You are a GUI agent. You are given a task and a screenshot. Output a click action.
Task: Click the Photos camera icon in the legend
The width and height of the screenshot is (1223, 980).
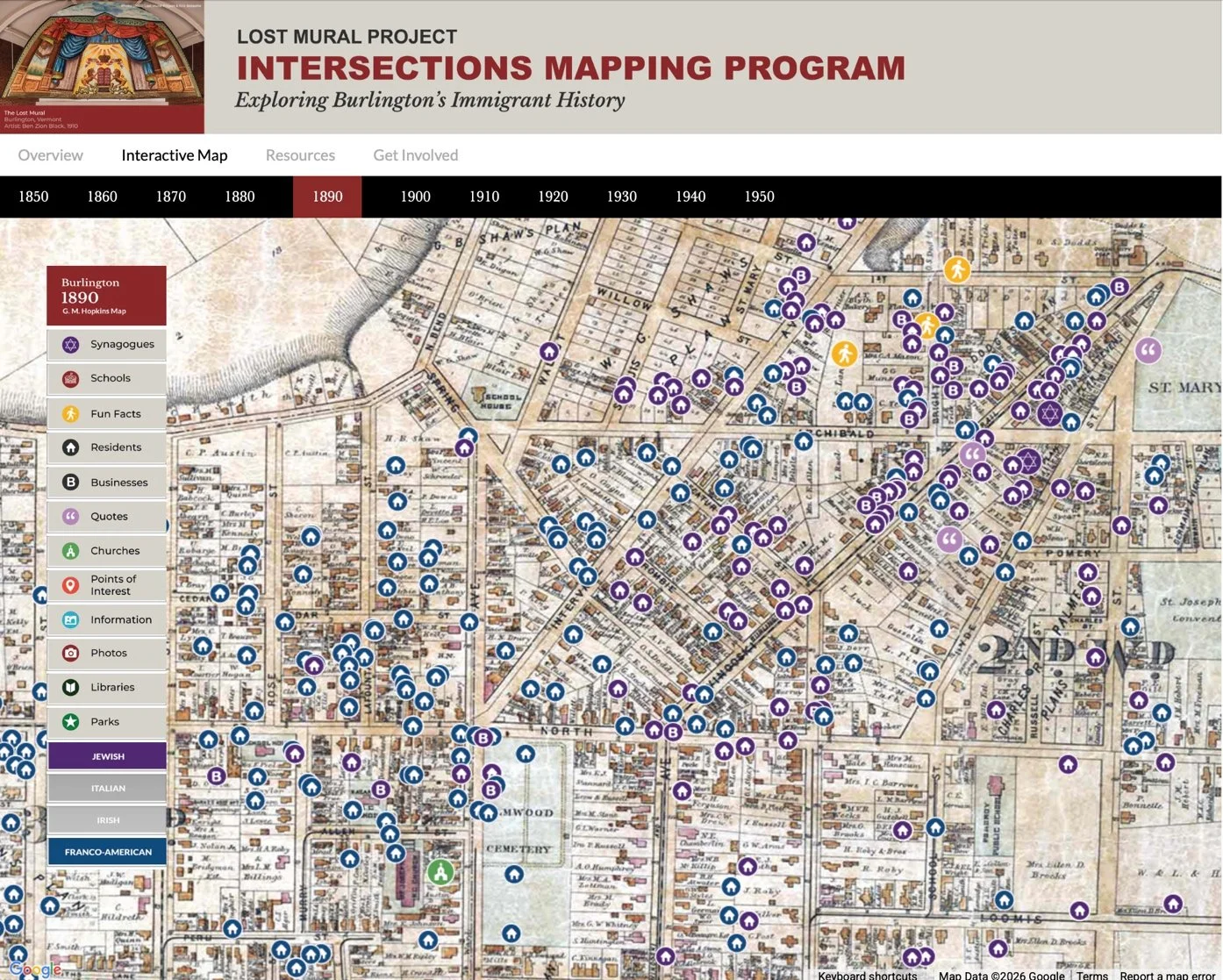[x=71, y=654]
